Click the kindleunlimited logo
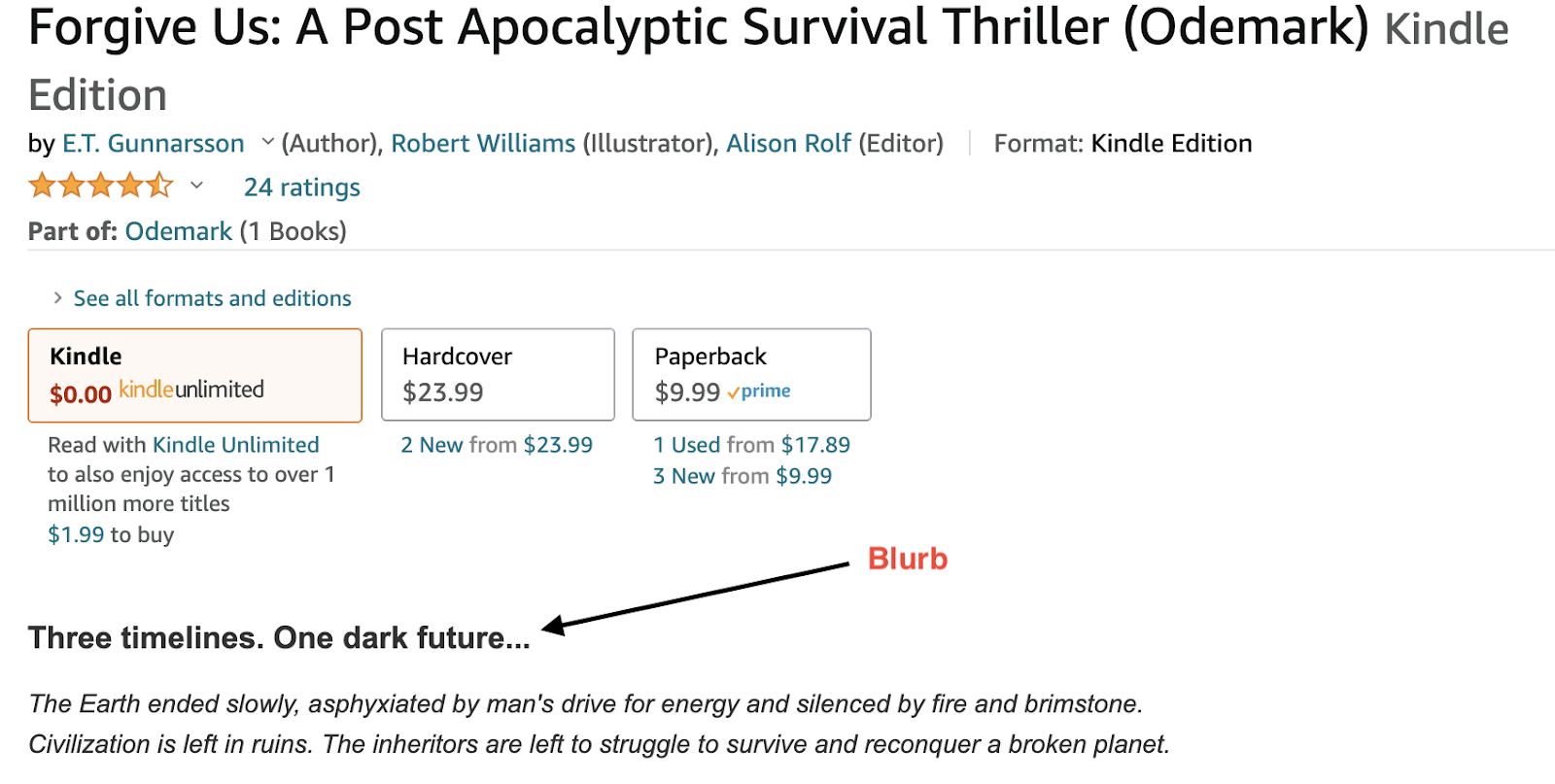The width and height of the screenshot is (1555, 784). coord(191,391)
